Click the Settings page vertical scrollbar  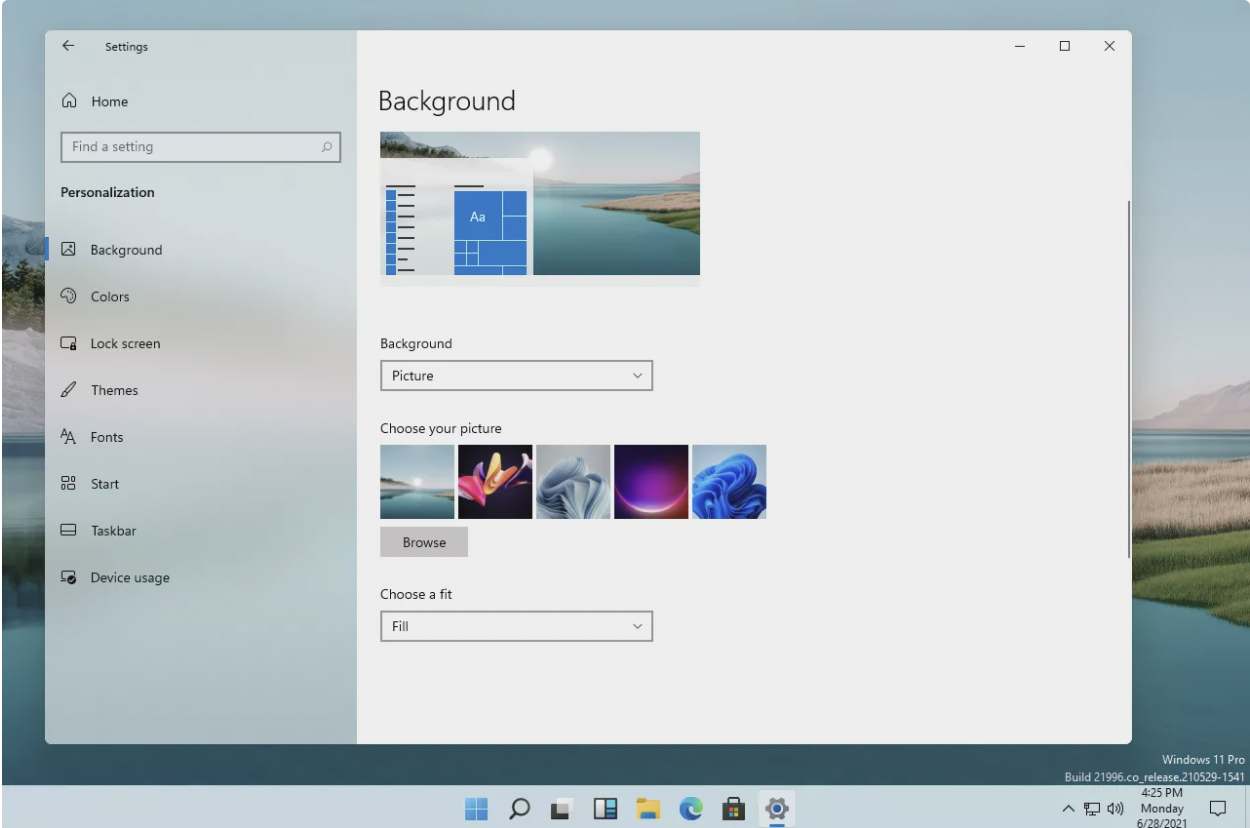click(1129, 378)
